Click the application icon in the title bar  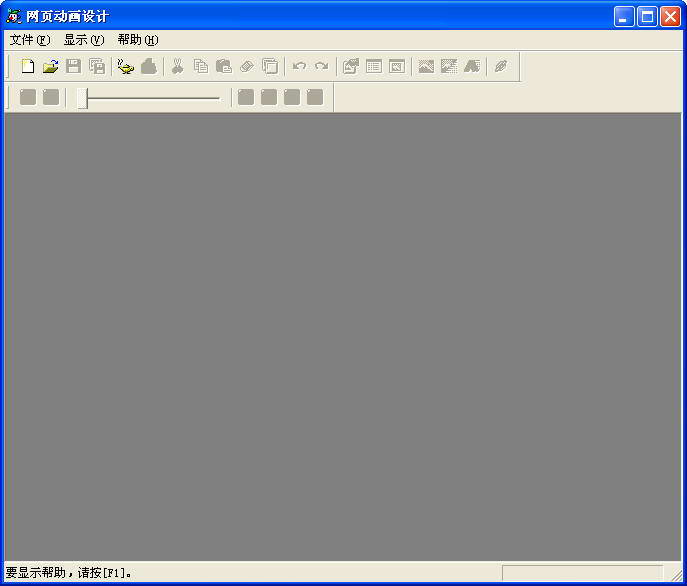(14, 16)
